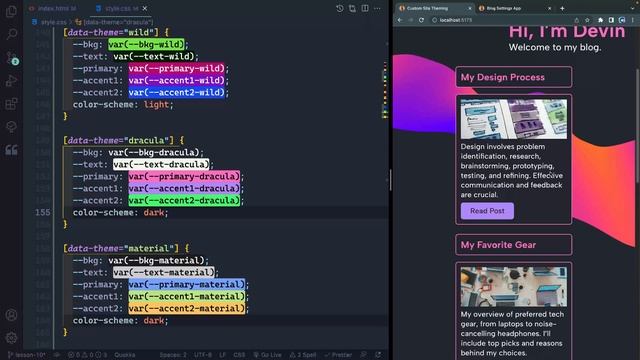Click the localhost address bar in the browser
Viewport: 640px width, 360px height.
click(x=502, y=20)
